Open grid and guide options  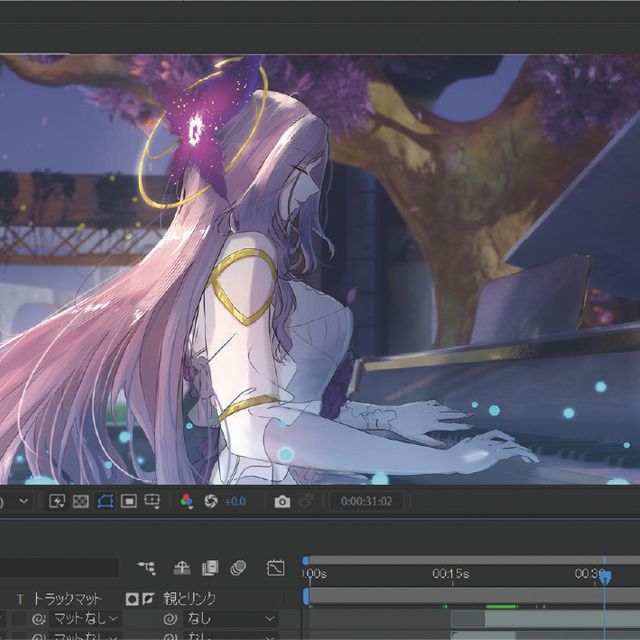pos(152,501)
